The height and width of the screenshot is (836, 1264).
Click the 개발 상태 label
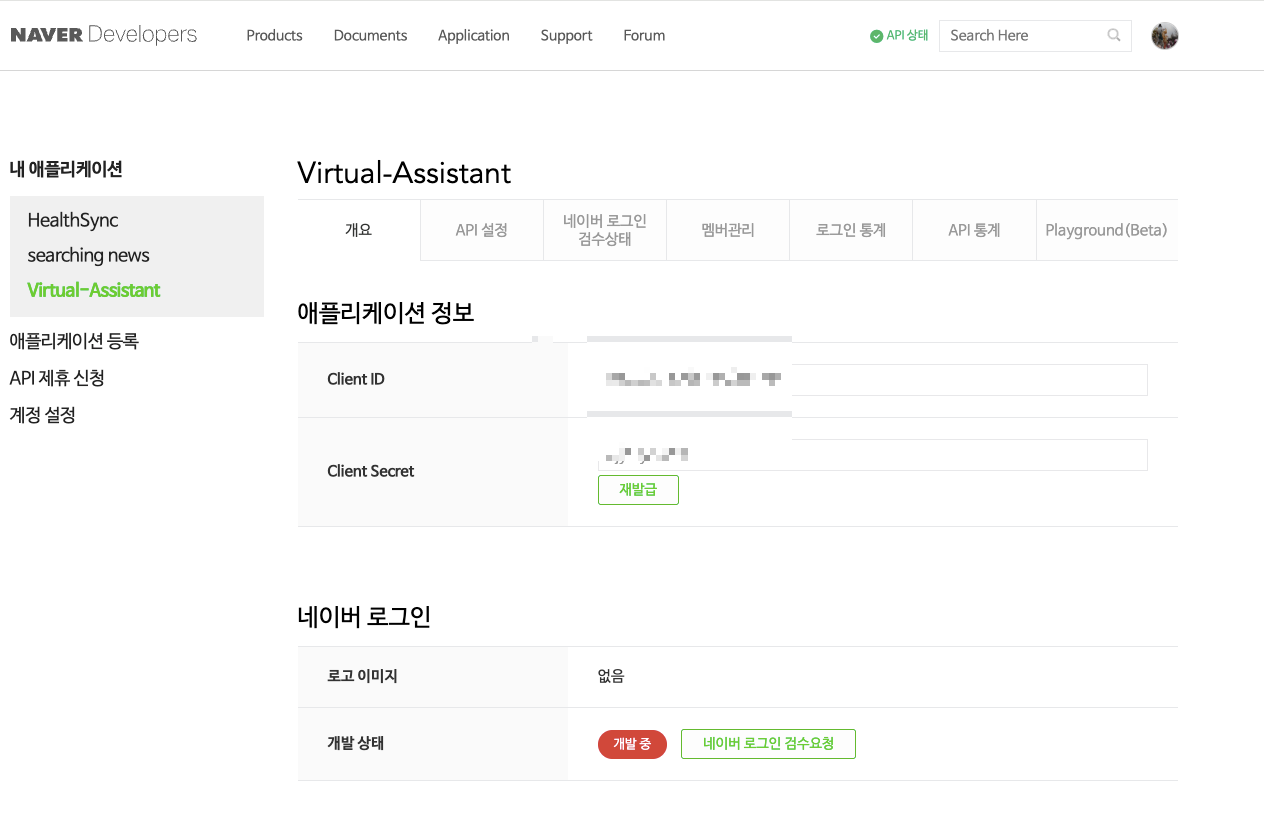pos(356,744)
